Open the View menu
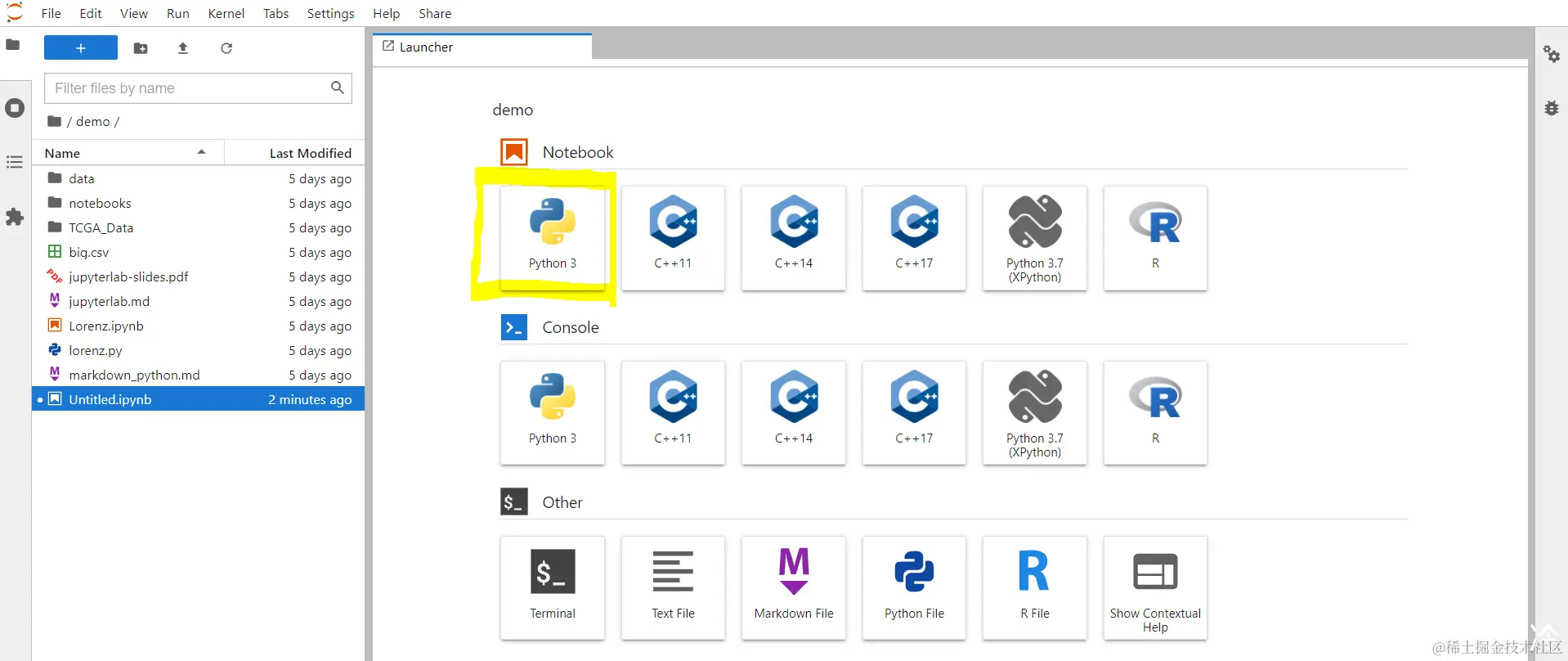The image size is (1568, 661). click(x=134, y=13)
